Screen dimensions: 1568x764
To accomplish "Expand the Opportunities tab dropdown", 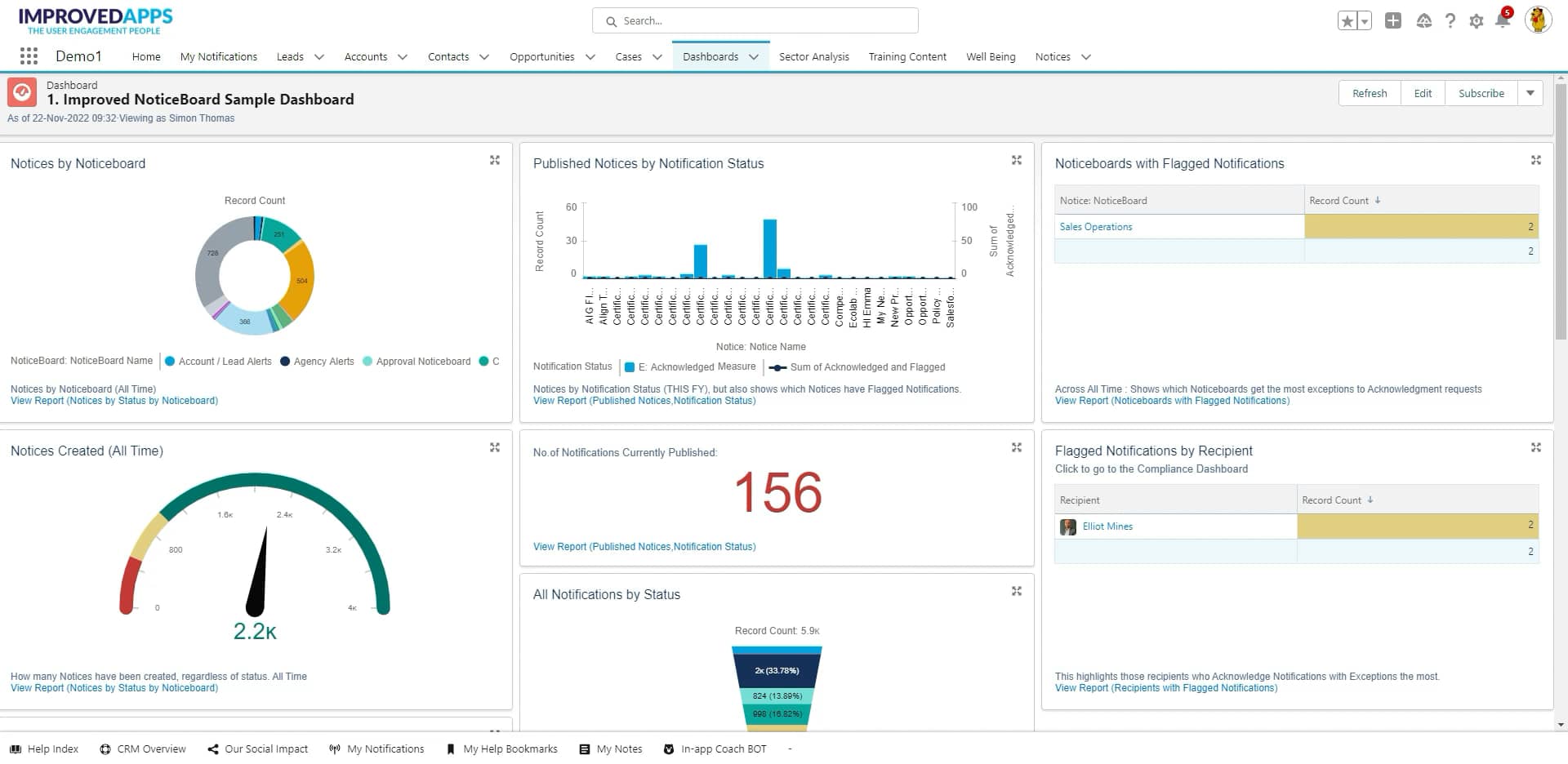I will click(x=590, y=56).
